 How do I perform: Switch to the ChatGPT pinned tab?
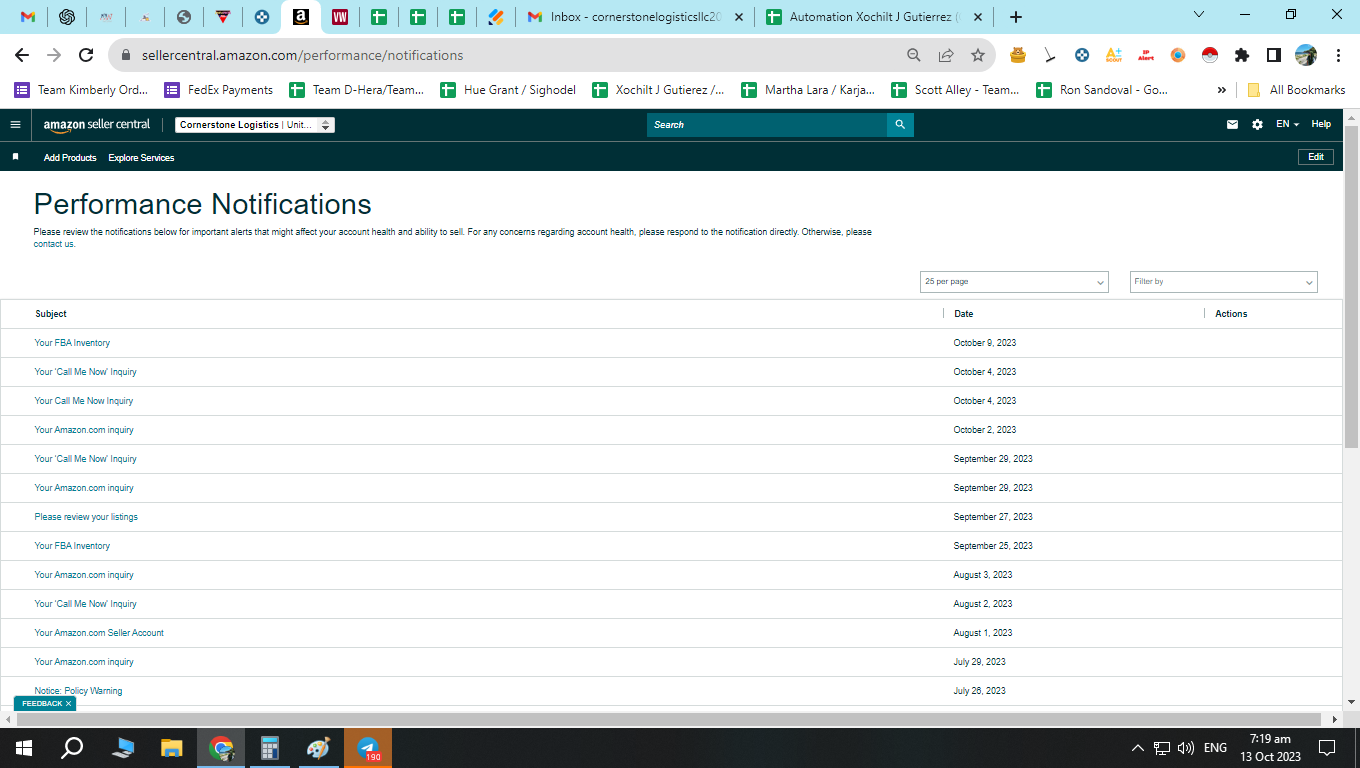tap(67, 17)
